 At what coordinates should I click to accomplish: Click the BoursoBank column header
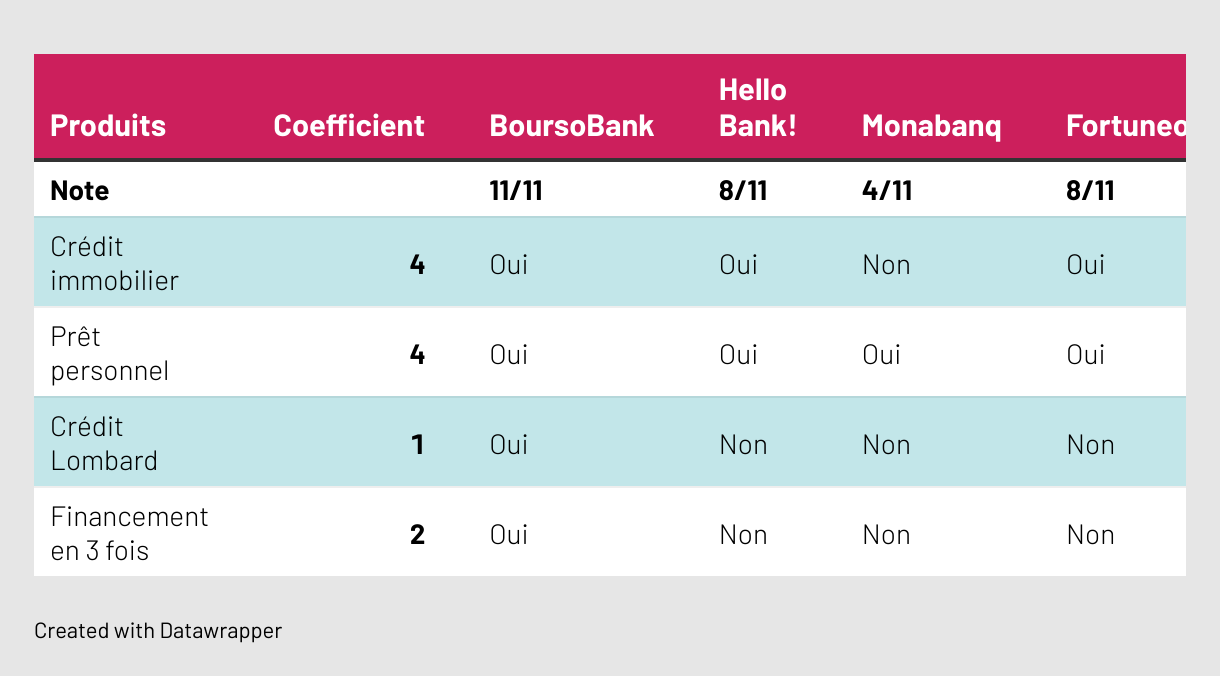point(572,126)
